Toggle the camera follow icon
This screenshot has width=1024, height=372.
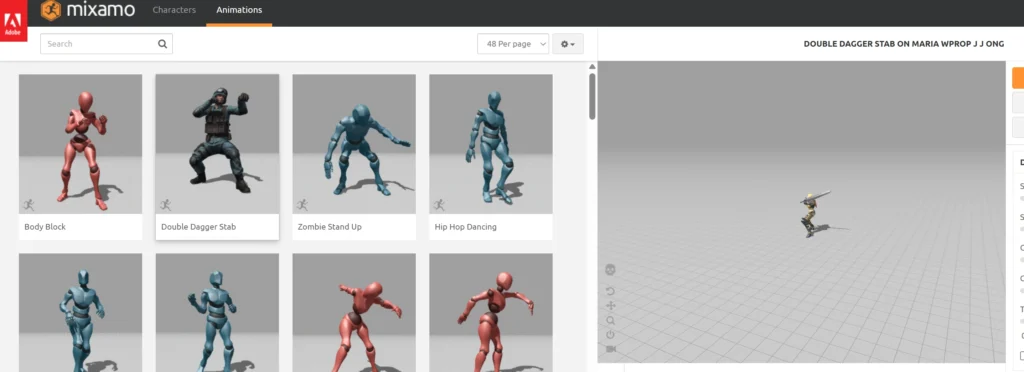point(611,349)
